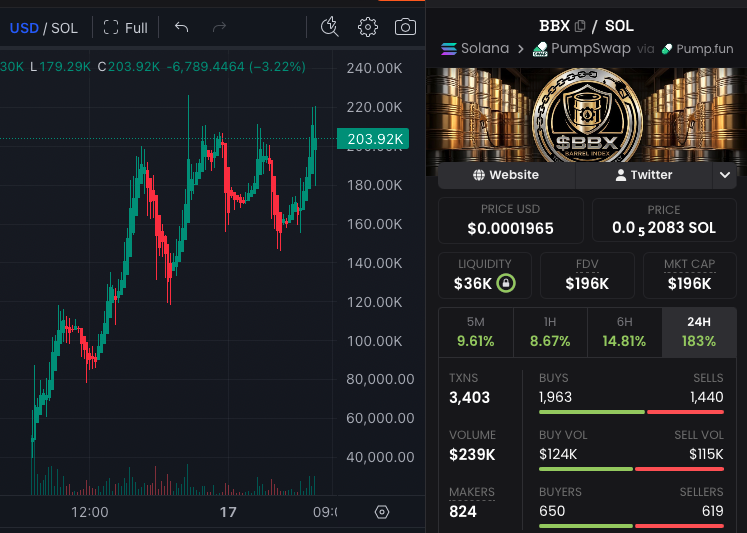Open the token Twitter page
This screenshot has height=533, width=747.
[x=644, y=175]
